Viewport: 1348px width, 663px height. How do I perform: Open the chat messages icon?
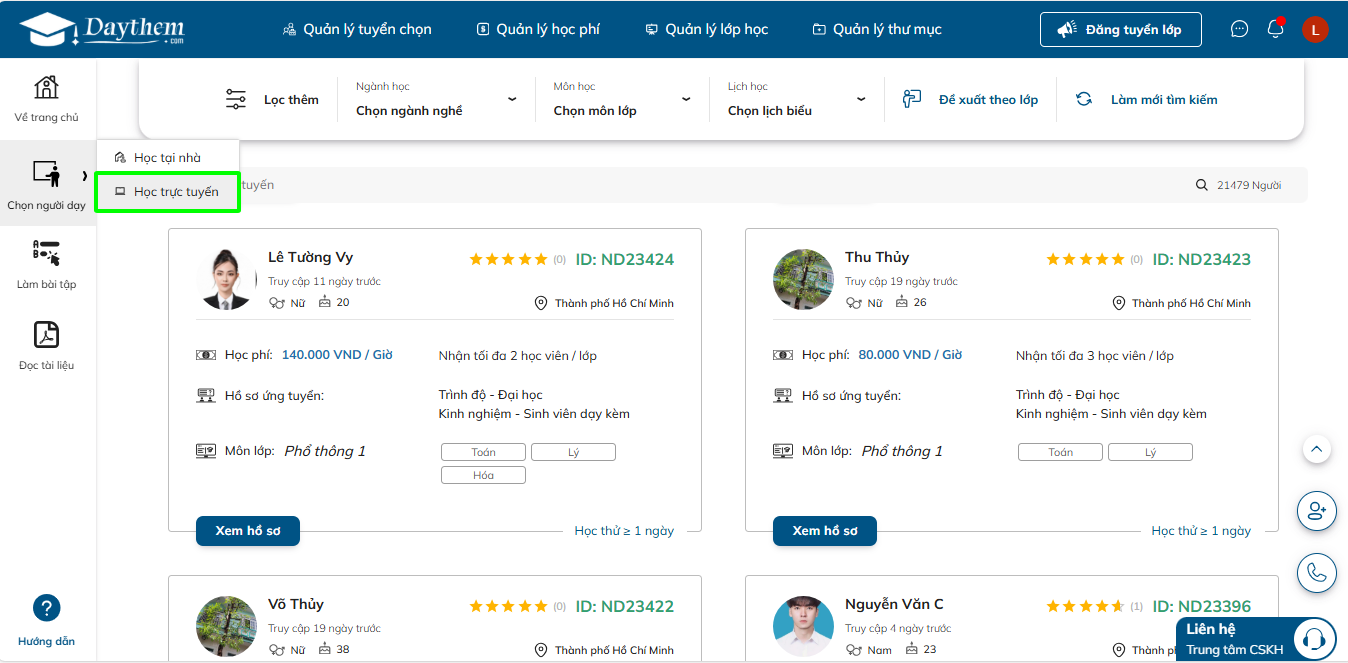pyautogui.click(x=1239, y=29)
